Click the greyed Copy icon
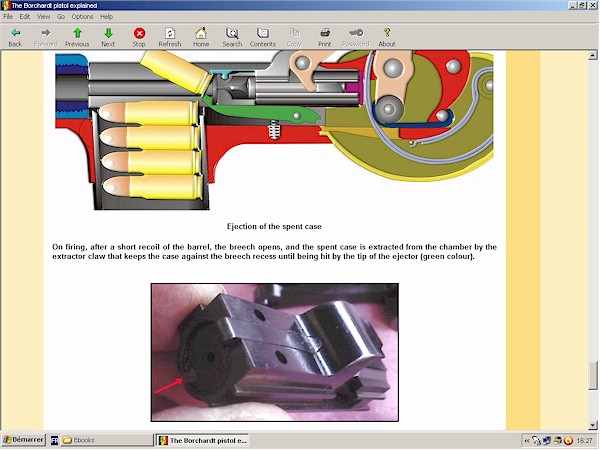This screenshot has height=450, width=600. coord(294,33)
